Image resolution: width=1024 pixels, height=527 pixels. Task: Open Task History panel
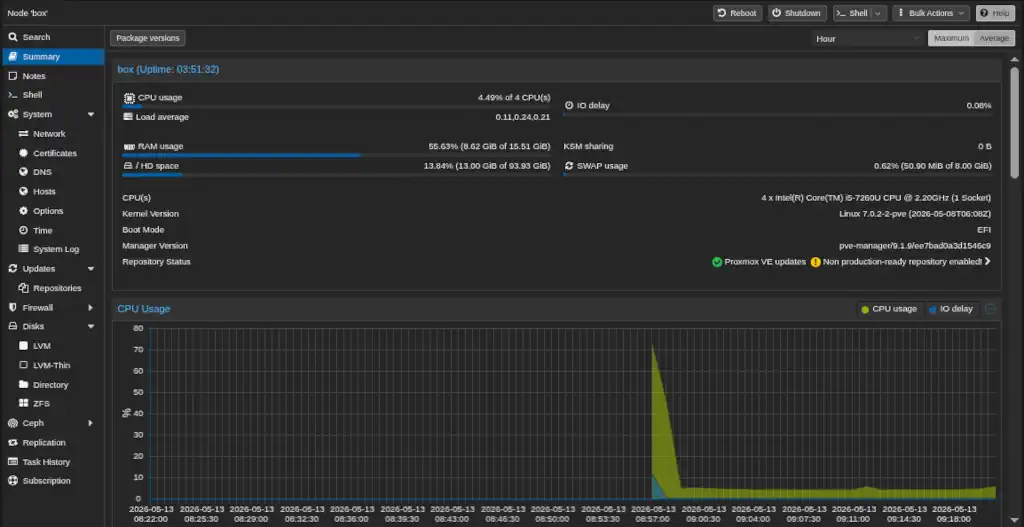pos(53,462)
